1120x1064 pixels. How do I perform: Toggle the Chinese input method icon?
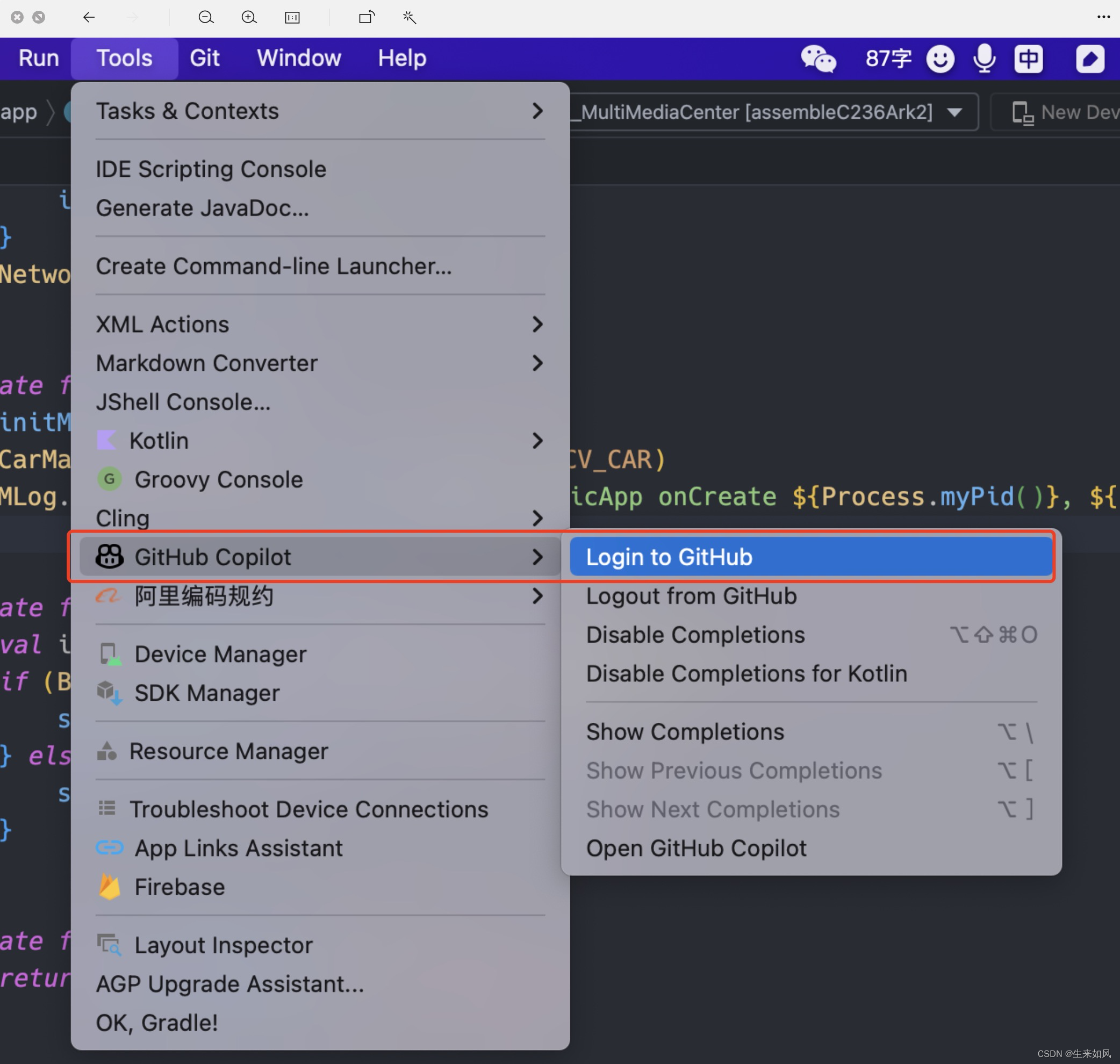click(1028, 59)
